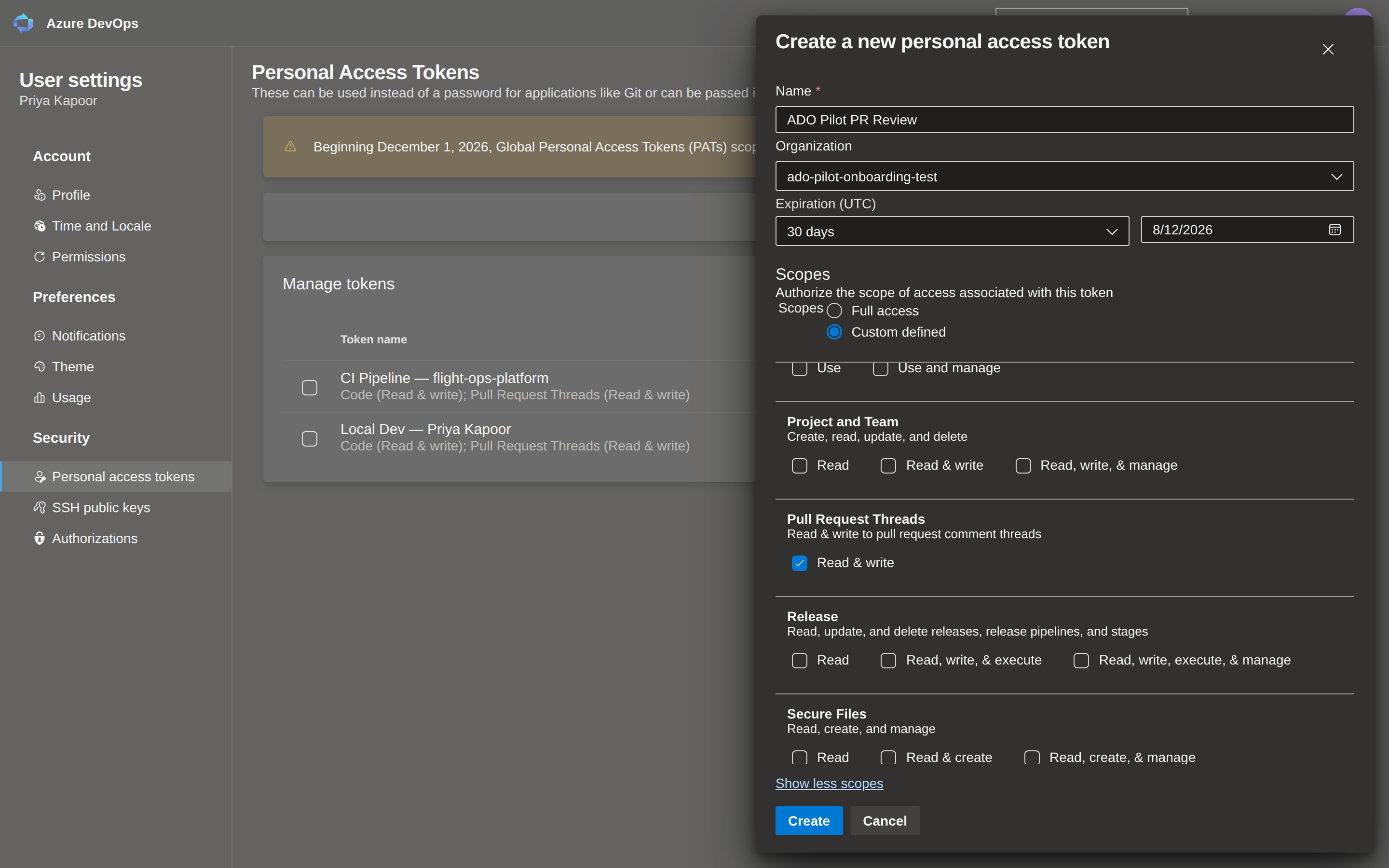Viewport: 1389px width, 868px height.
Task: Click the Personal access tokens key icon
Action: (40, 476)
